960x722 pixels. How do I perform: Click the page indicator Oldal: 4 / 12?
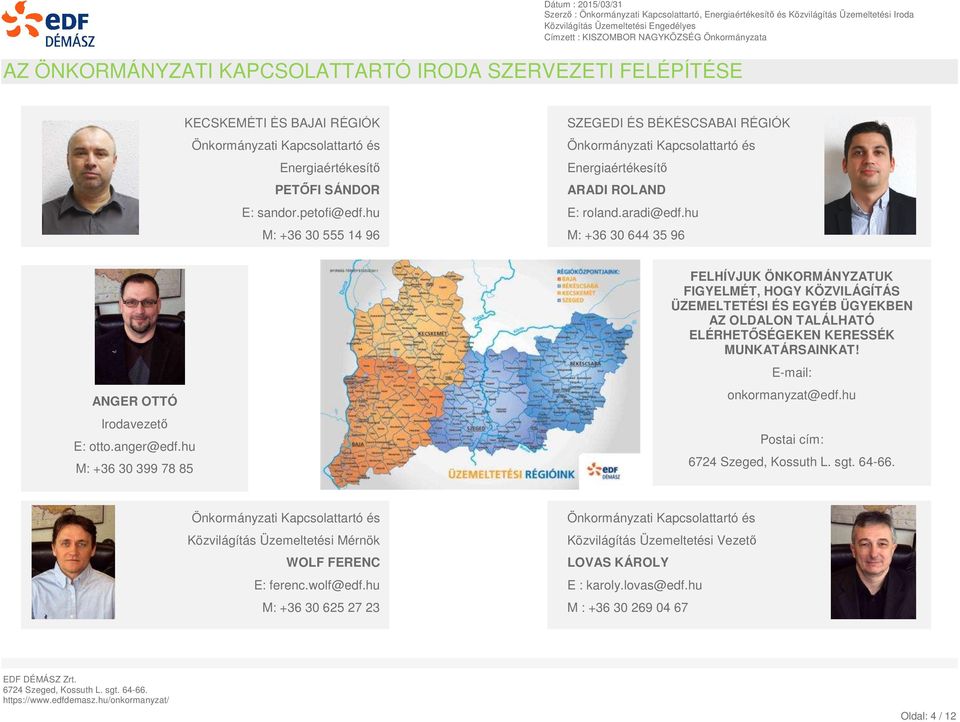[x=928, y=716]
